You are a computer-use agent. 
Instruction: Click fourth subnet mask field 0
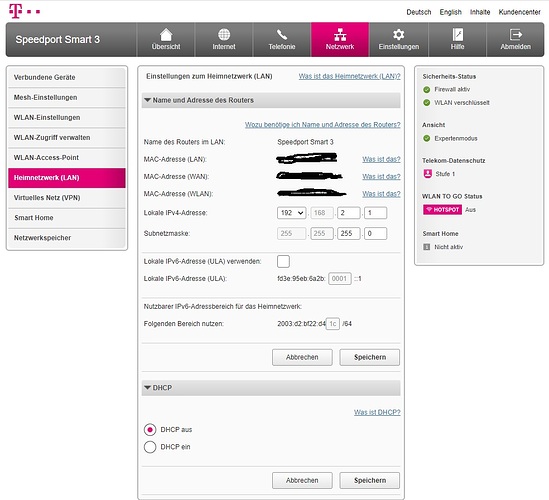pyautogui.click(x=375, y=234)
